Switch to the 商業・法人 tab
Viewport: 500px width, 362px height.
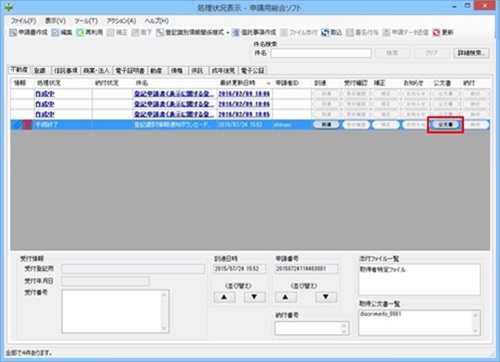pos(96,71)
